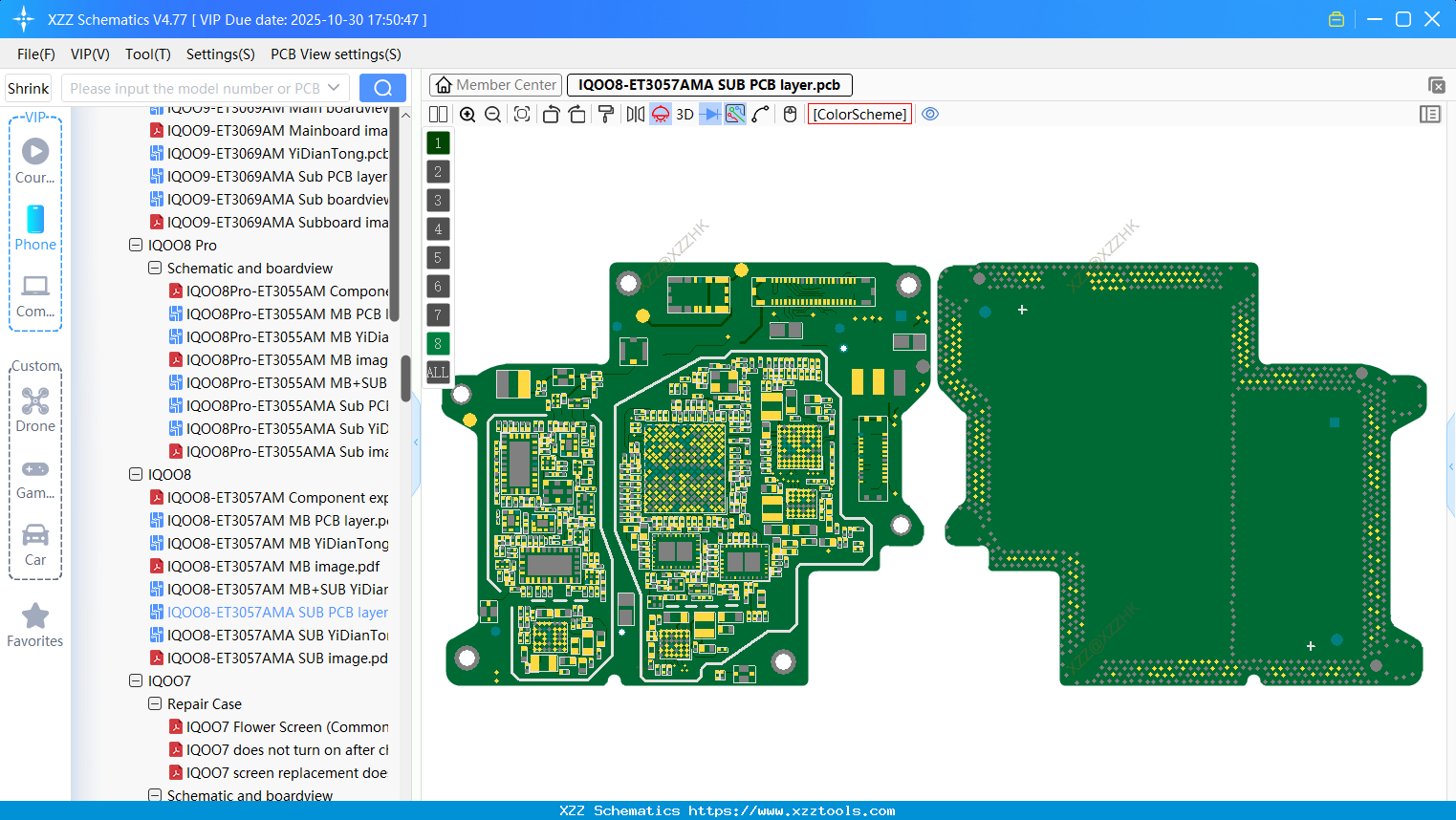The height and width of the screenshot is (820, 1456).
Task: Click the mirror flip board icon
Action: [634, 114]
